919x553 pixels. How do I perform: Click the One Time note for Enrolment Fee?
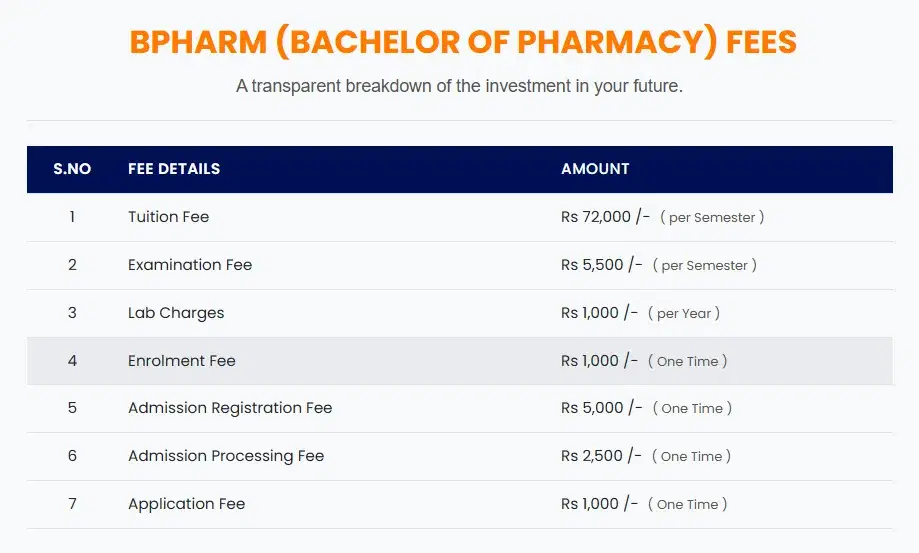pos(688,362)
